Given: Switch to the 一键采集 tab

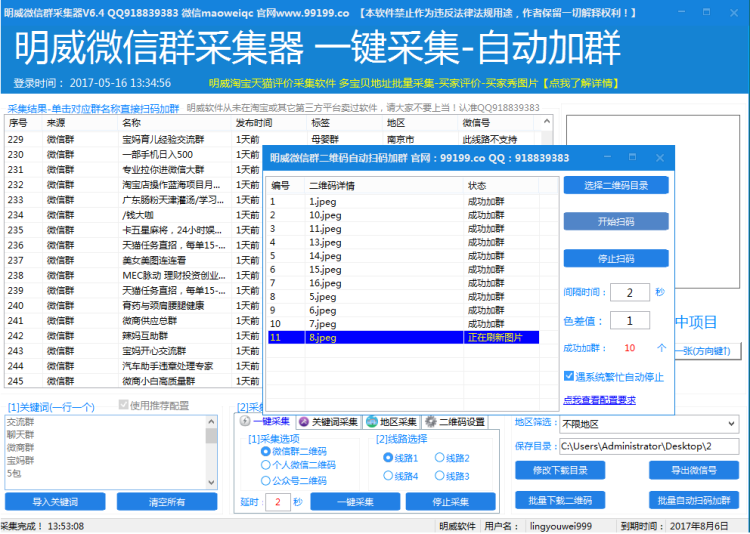Looking at the screenshot, I should 266,422.
